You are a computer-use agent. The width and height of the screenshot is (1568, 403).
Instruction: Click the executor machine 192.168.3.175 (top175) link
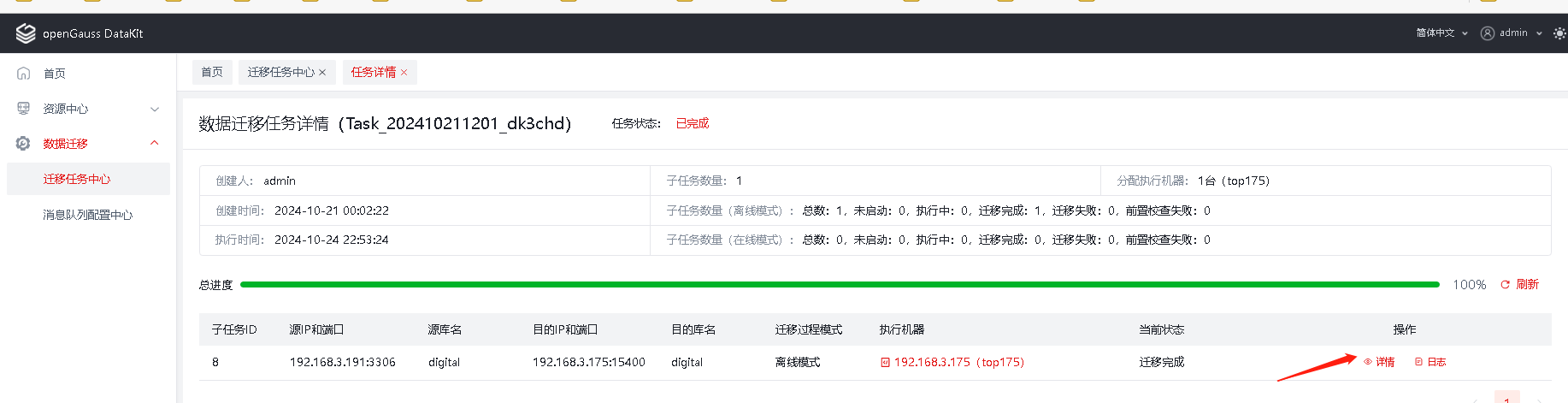point(952,363)
